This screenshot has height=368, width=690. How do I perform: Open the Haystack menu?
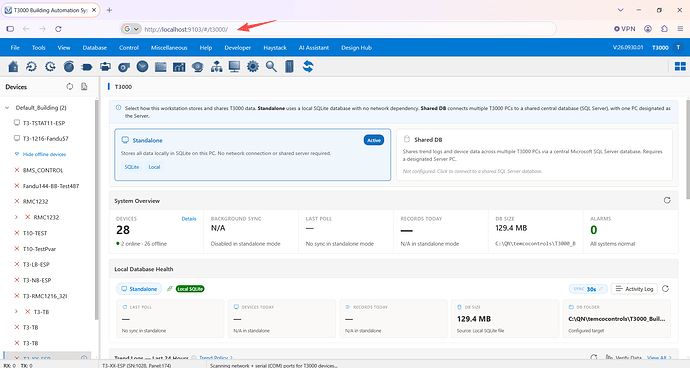click(x=275, y=48)
